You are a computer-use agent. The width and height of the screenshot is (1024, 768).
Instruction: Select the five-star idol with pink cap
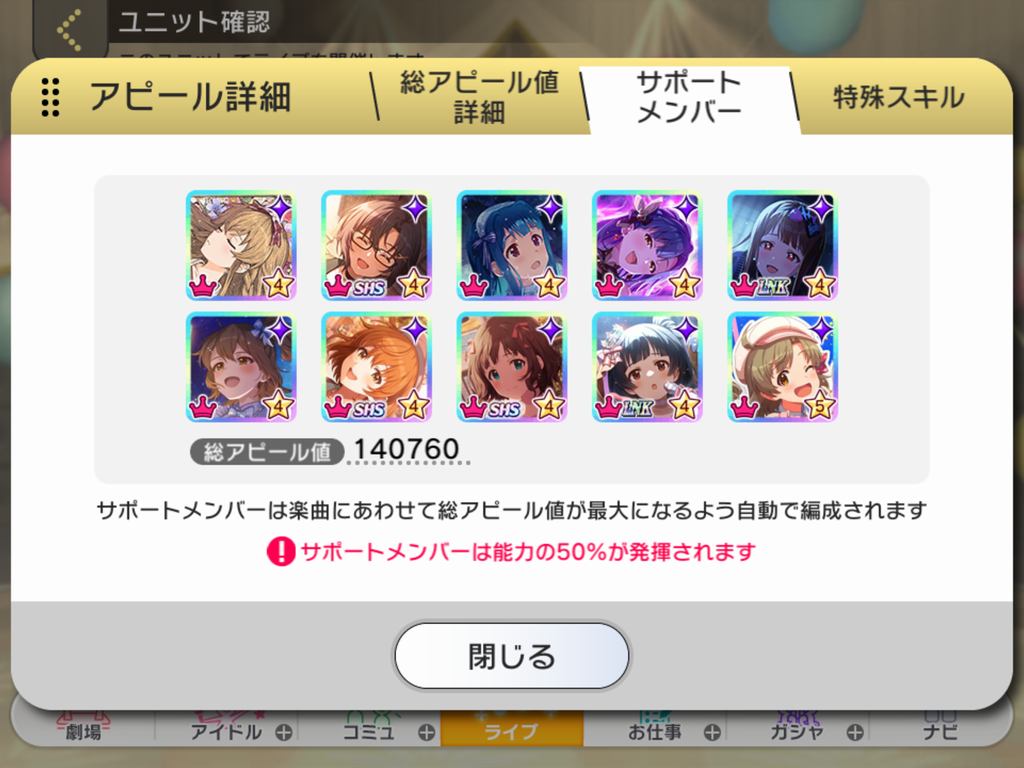(x=782, y=366)
